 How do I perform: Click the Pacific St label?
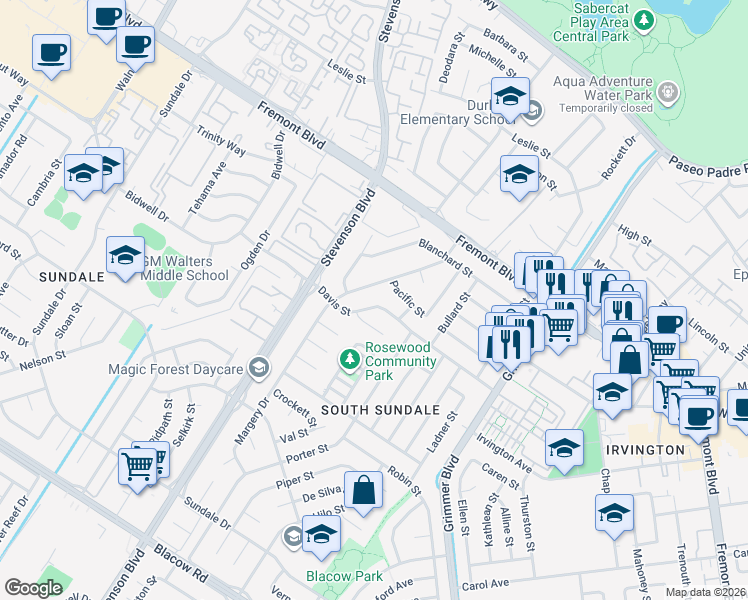tap(407, 299)
